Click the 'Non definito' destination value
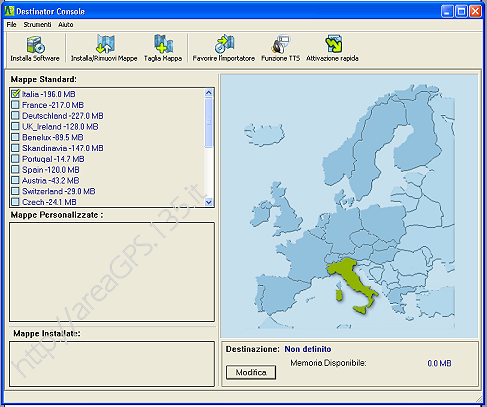The width and height of the screenshot is (487, 407). point(308,349)
